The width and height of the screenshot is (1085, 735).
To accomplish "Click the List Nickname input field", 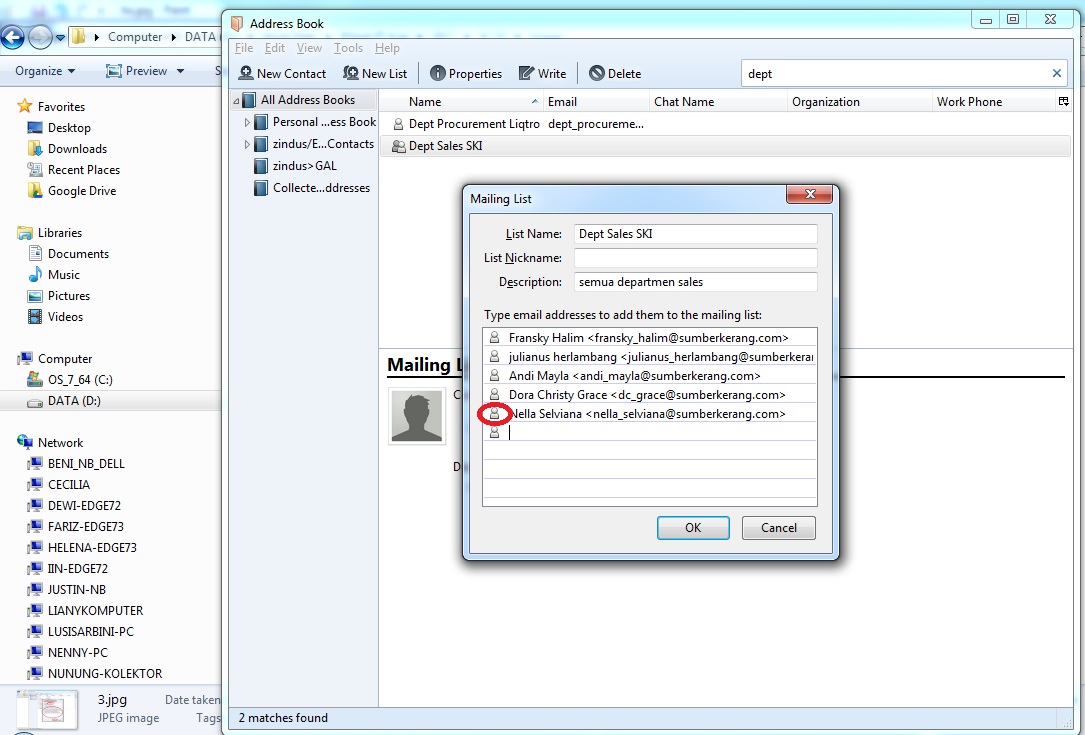I will pos(695,258).
